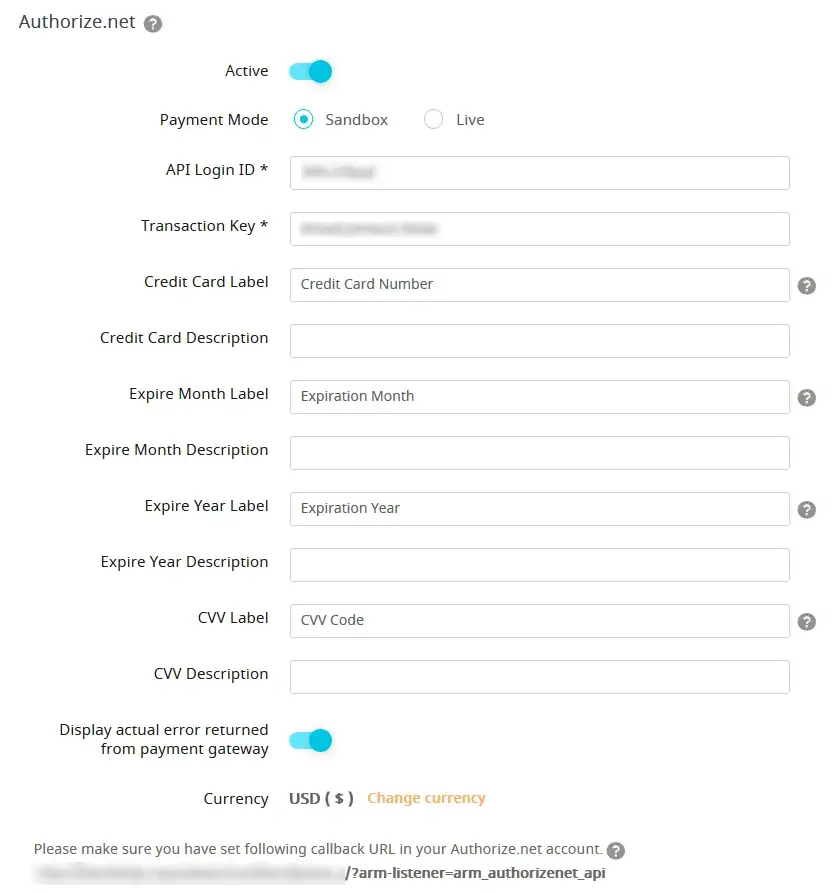
Task: Click help icon beside Credit Card Label
Action: click(807, 286)
